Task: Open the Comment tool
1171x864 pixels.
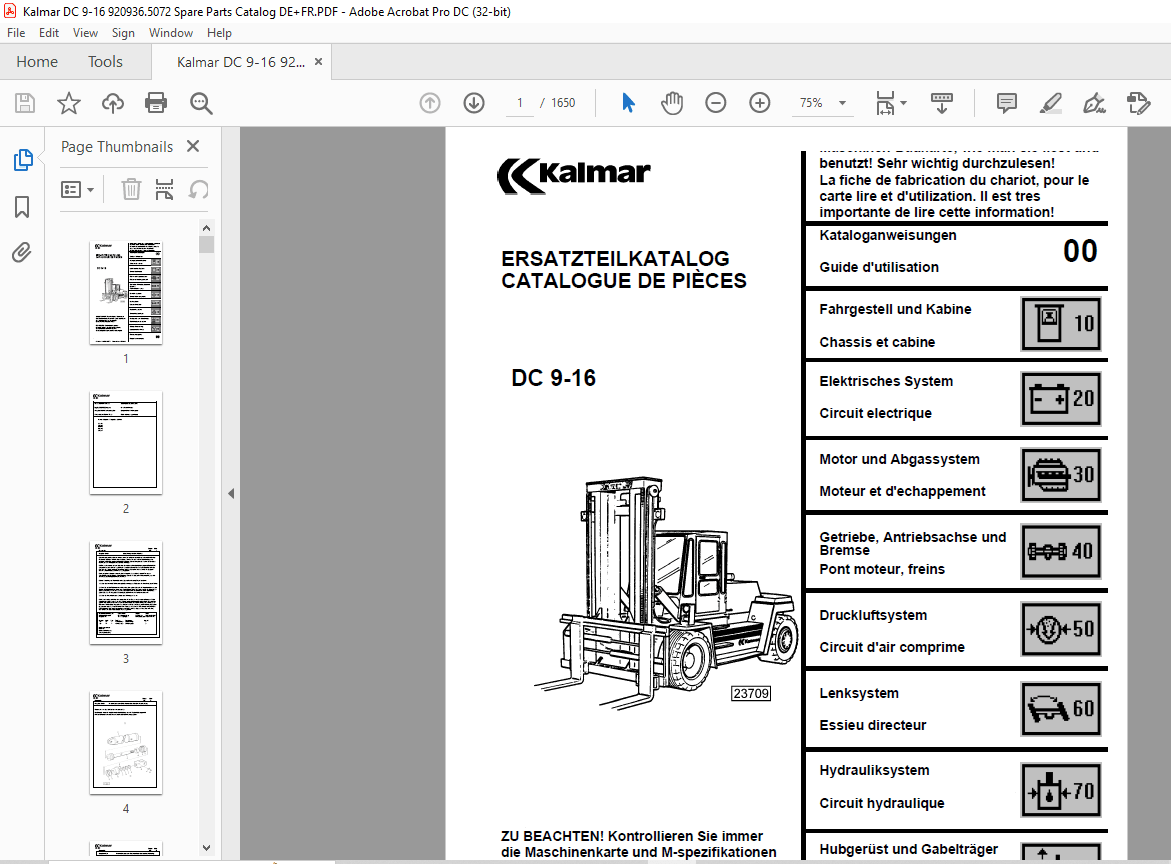Action: (x=1006, y=102)
